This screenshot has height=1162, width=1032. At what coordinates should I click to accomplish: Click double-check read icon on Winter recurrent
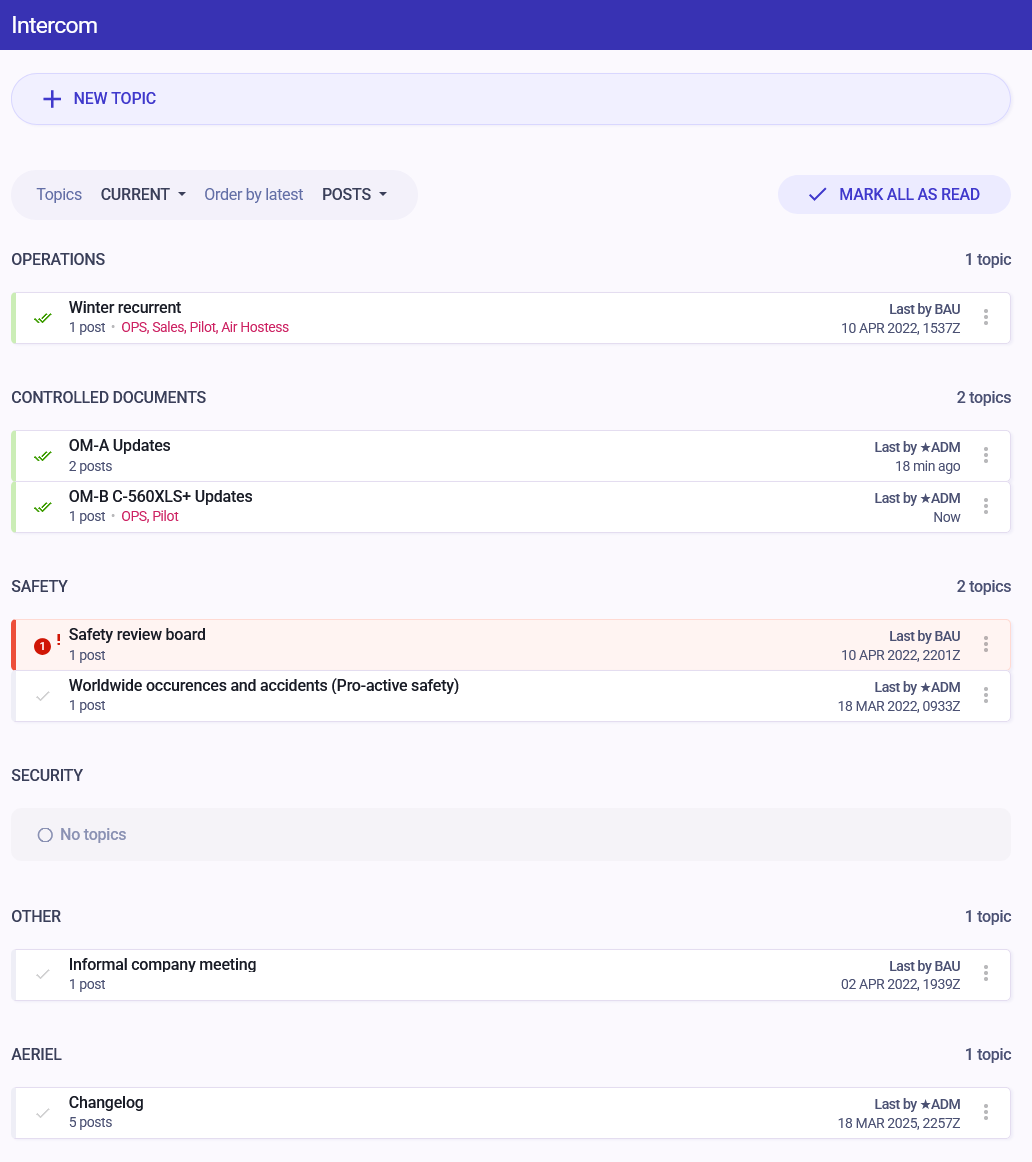point(42,318)
